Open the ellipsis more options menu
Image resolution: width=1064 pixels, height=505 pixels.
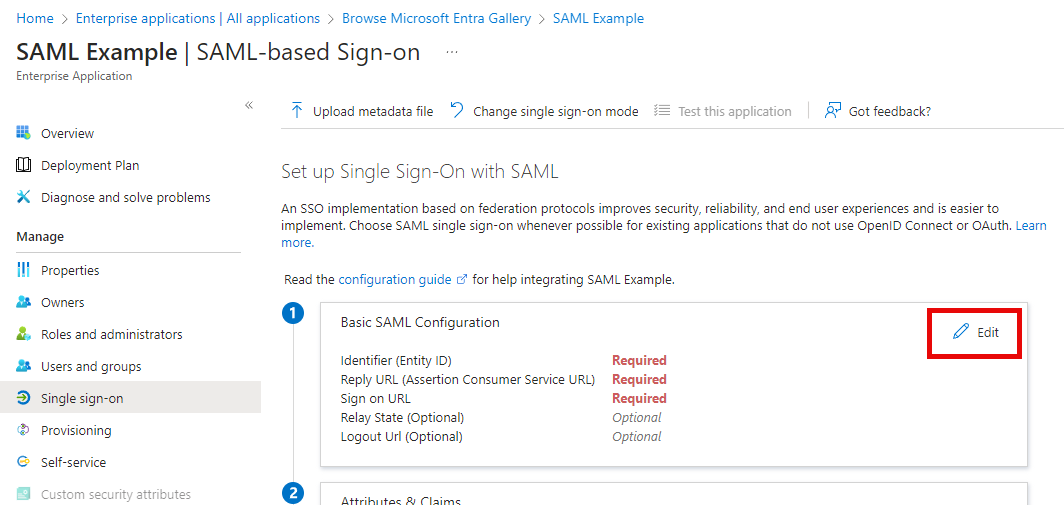point(452,52)
